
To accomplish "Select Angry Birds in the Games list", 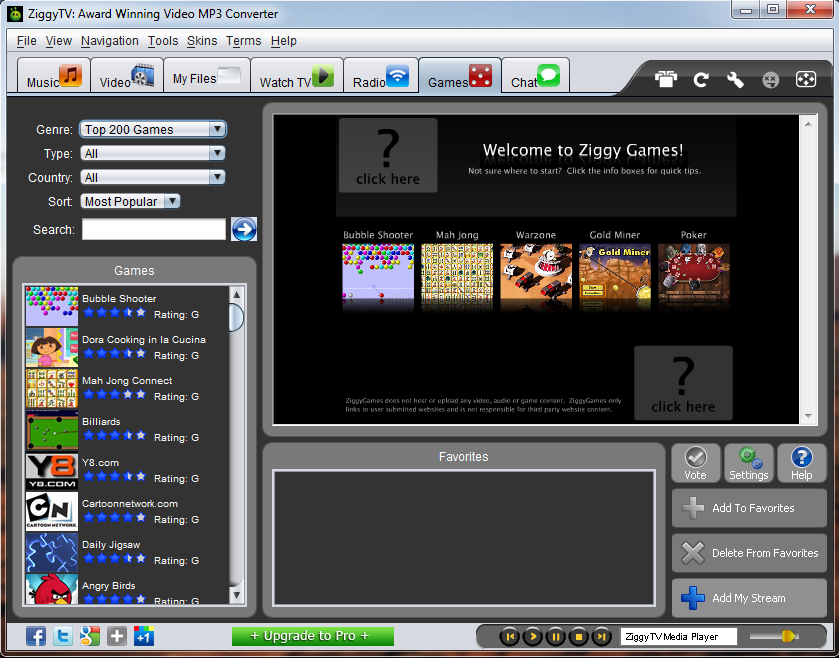I will [127, 589].
